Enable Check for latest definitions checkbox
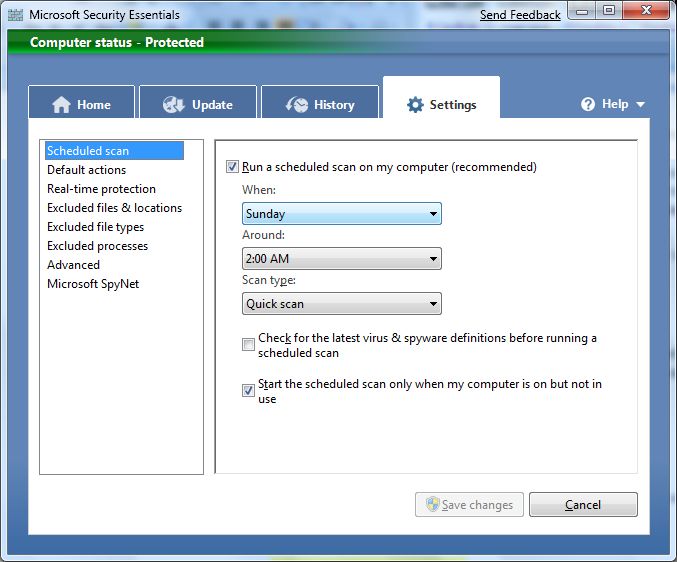The width and height of the screenshot is (677, 562). 248,344
